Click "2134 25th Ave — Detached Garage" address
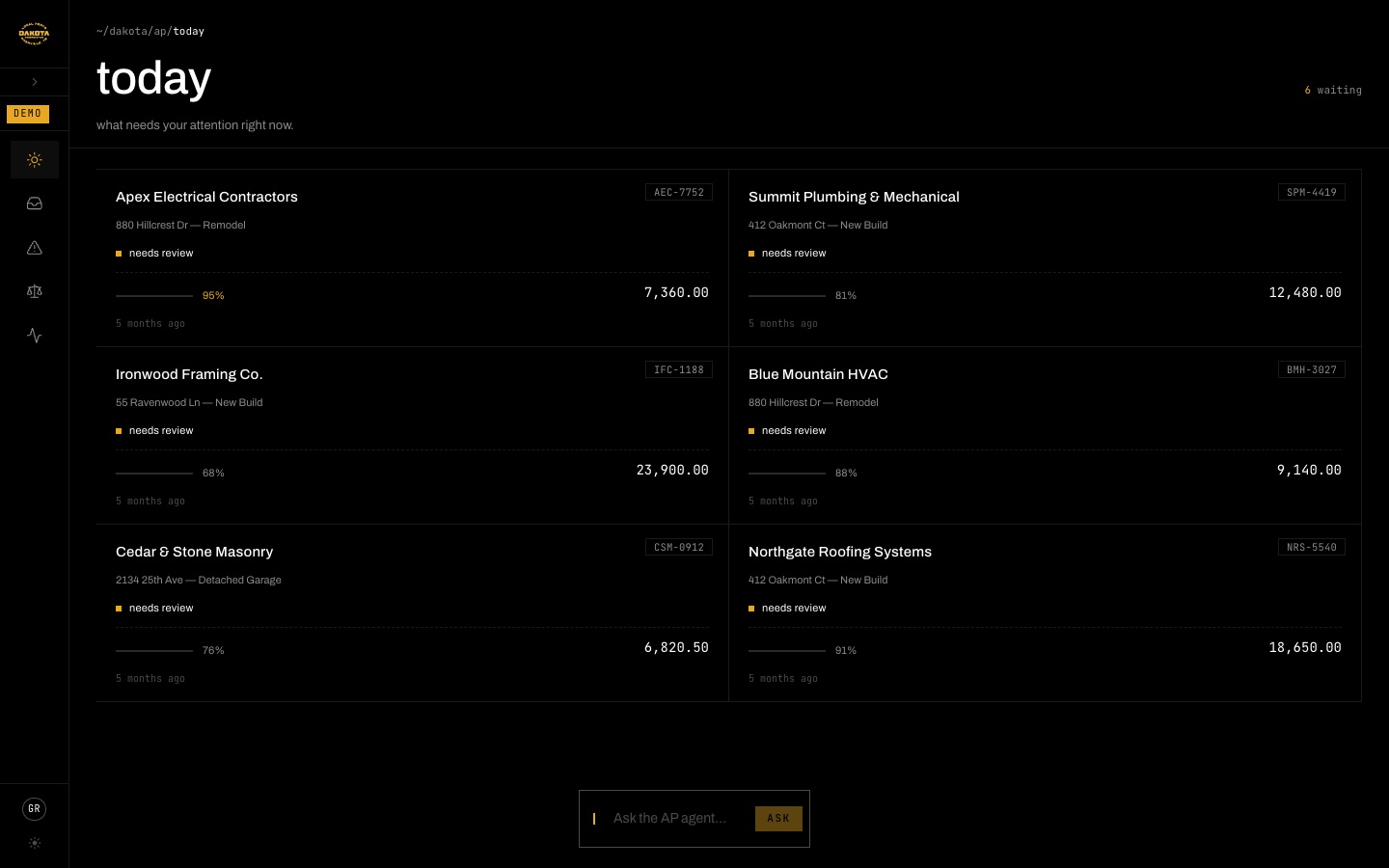The image size is (1389, 868). point(199,580)
